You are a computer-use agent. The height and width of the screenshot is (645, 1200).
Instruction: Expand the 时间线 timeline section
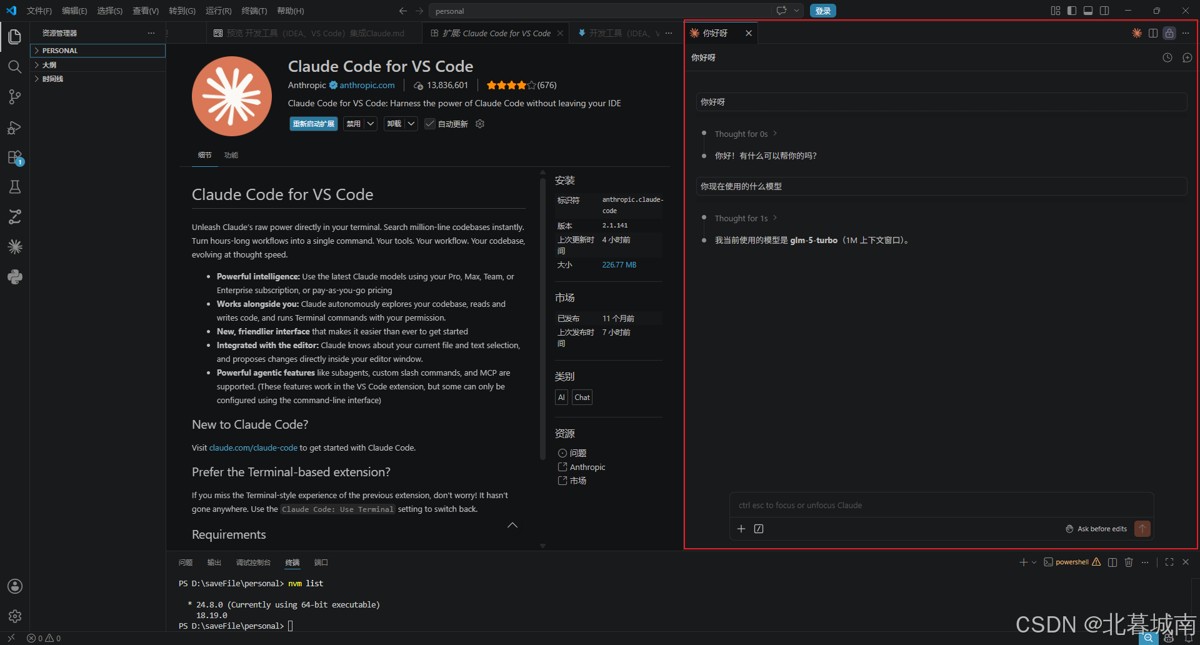tap(98, 79)
